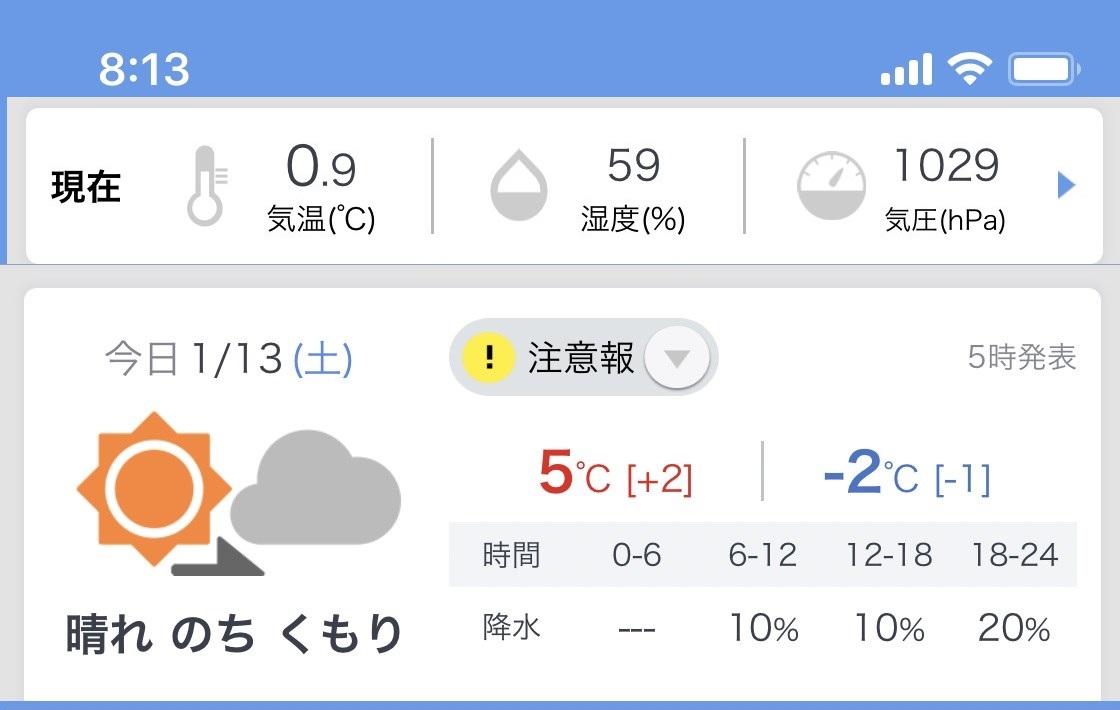Tap the pressure gauge icon
This screenshot has width=1120, height=710.
(x=831, y=185)
